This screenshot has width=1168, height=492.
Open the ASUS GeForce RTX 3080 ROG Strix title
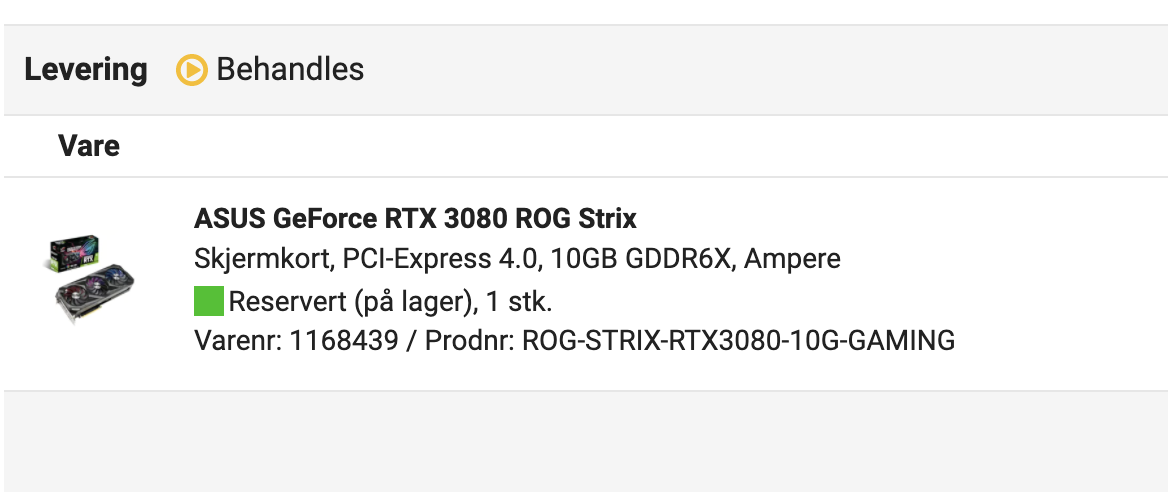point(415,218)
